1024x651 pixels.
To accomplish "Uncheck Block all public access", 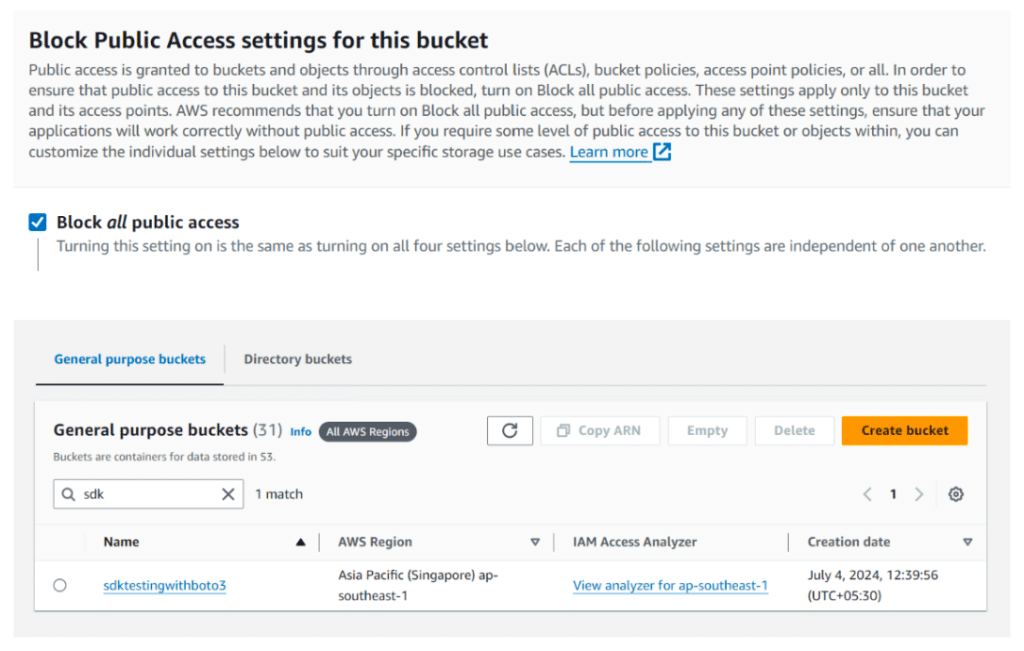I will click(x=37, y=222).
